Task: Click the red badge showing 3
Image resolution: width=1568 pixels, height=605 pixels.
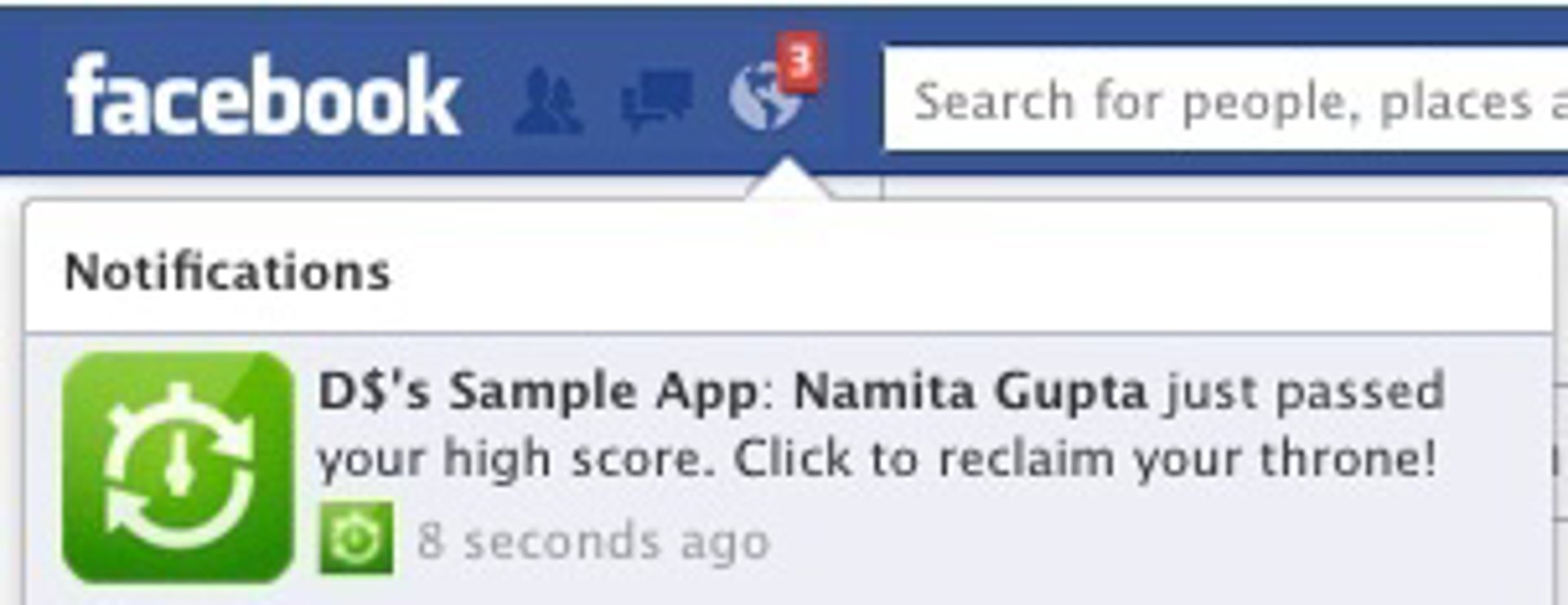Action: (x=801, y=62)
